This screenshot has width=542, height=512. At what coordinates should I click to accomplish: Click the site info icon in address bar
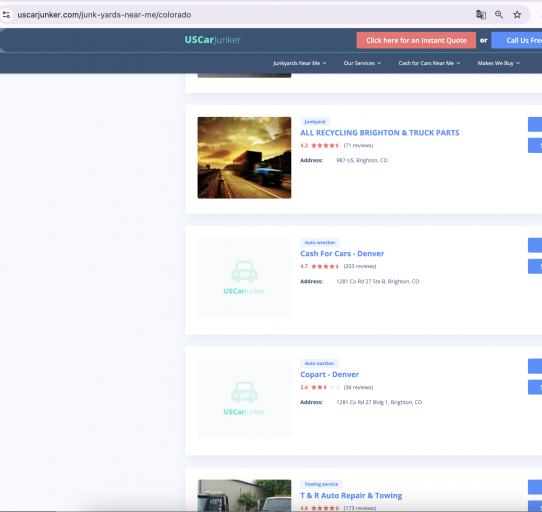[x=6, y=15]
